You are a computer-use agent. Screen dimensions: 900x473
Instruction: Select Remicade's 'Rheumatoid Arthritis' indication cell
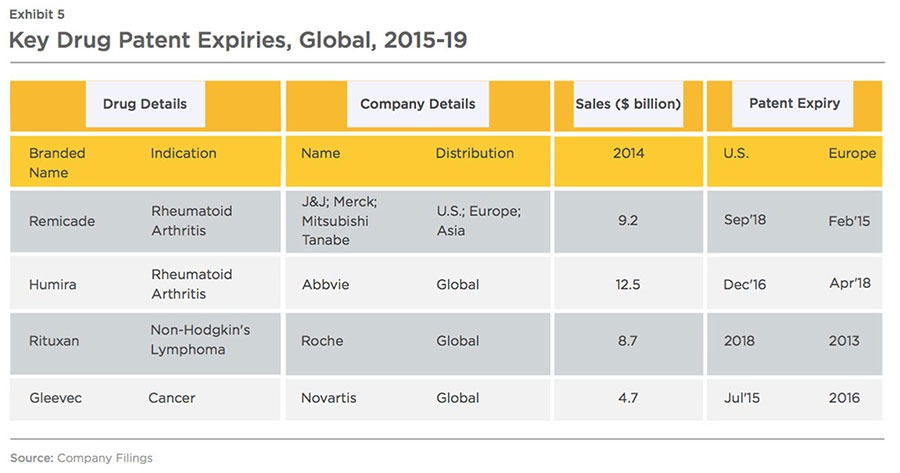pyautogui.click(x=192, y=220)
